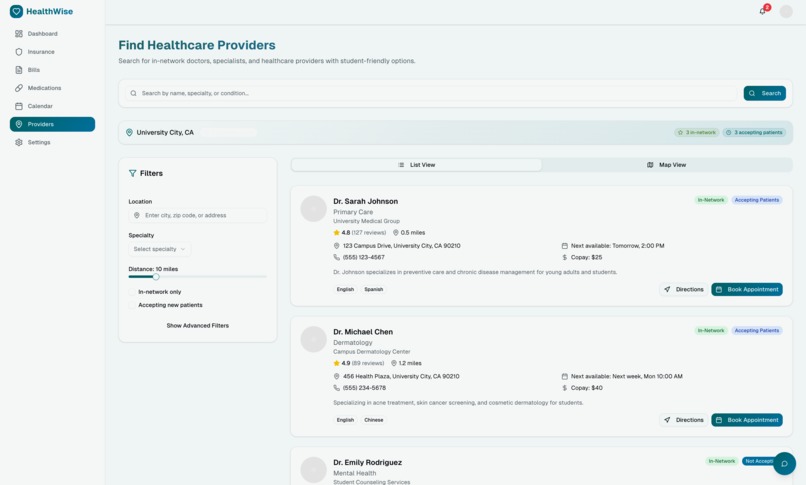Click the 3 in-network badge
The height and width of the screenshot is (485, 806).
(697, 133)
